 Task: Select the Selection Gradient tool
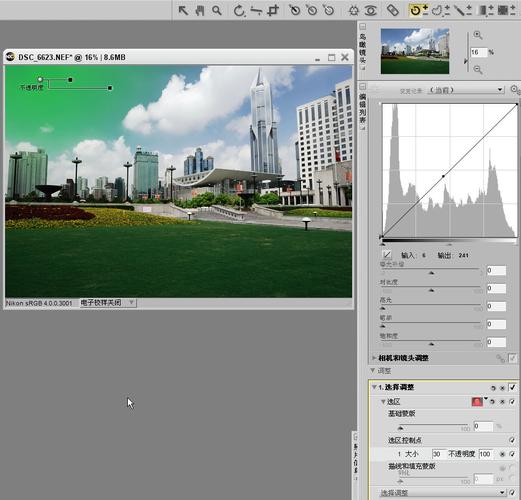tap(486, 11)
